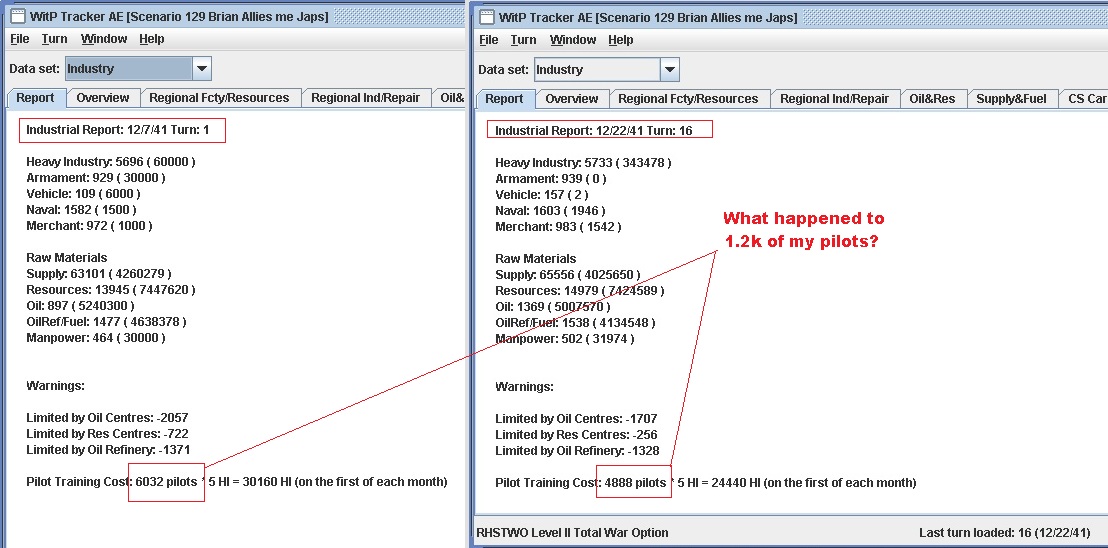Select Report tab in right window
This screenshot has width=1108, height=548.
(x=504, y=98)
